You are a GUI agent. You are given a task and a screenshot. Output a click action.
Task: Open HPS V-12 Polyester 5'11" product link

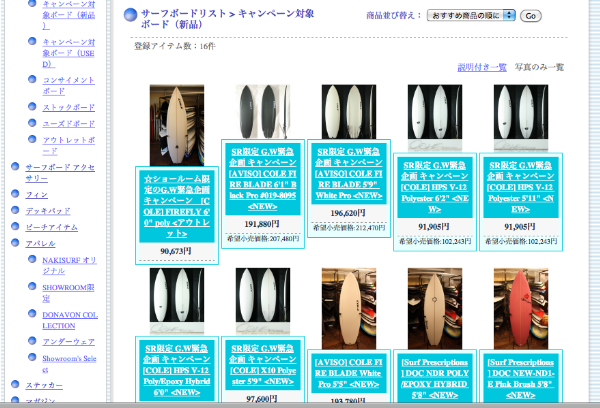(521, 187)
